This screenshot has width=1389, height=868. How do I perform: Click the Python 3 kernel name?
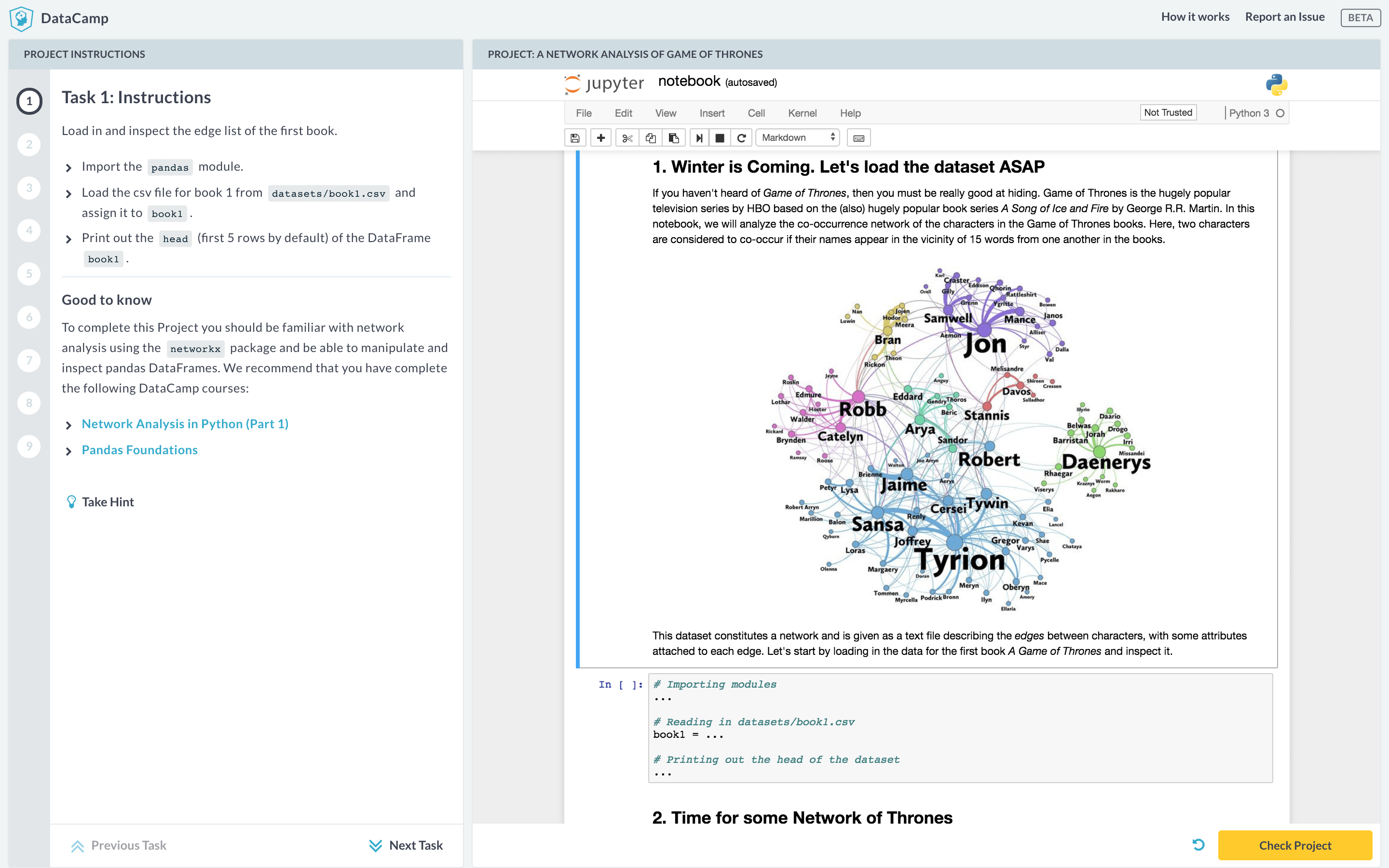[x=1248, y=113]
